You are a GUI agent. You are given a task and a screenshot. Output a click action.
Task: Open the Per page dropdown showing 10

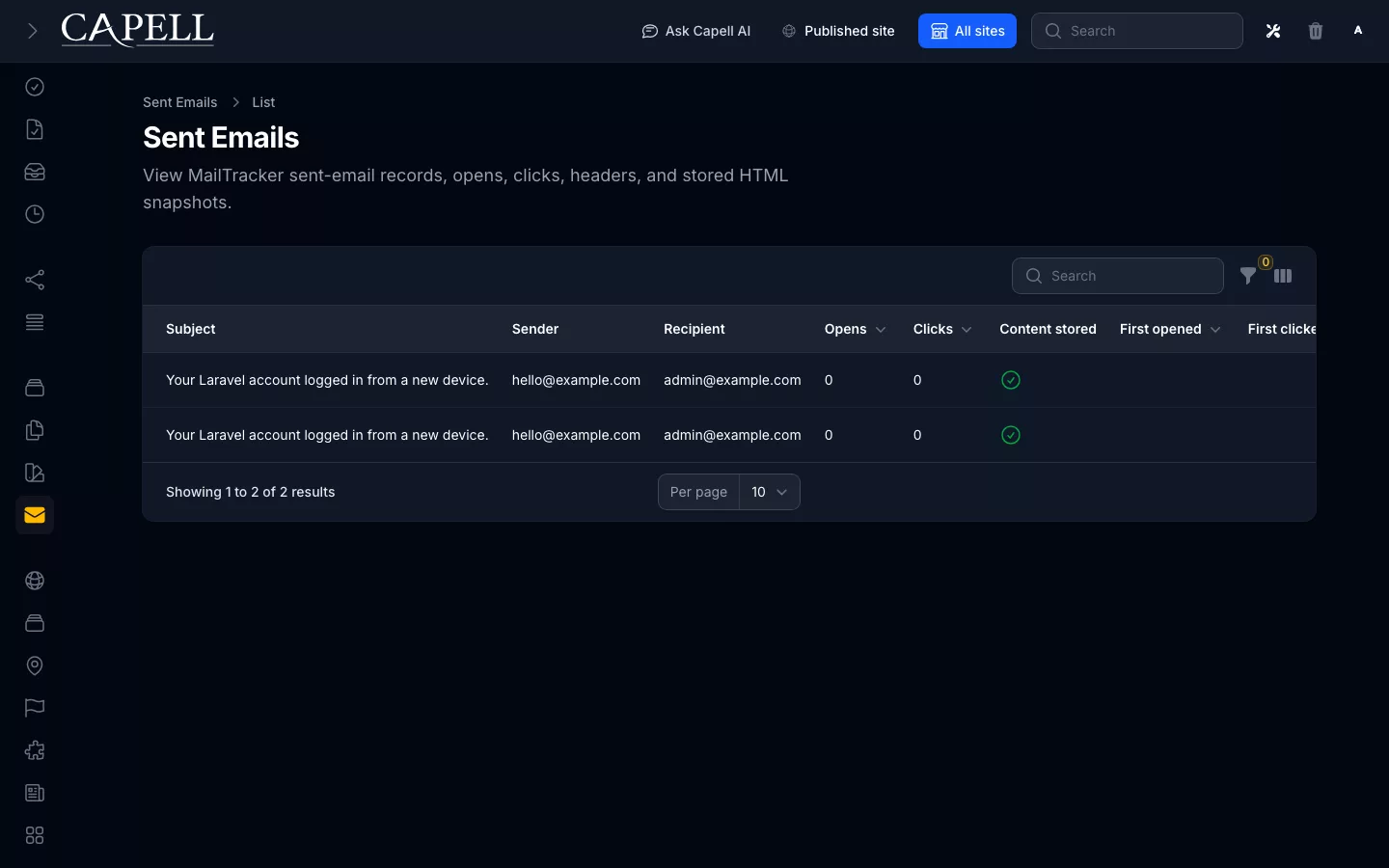click(769, 492)
